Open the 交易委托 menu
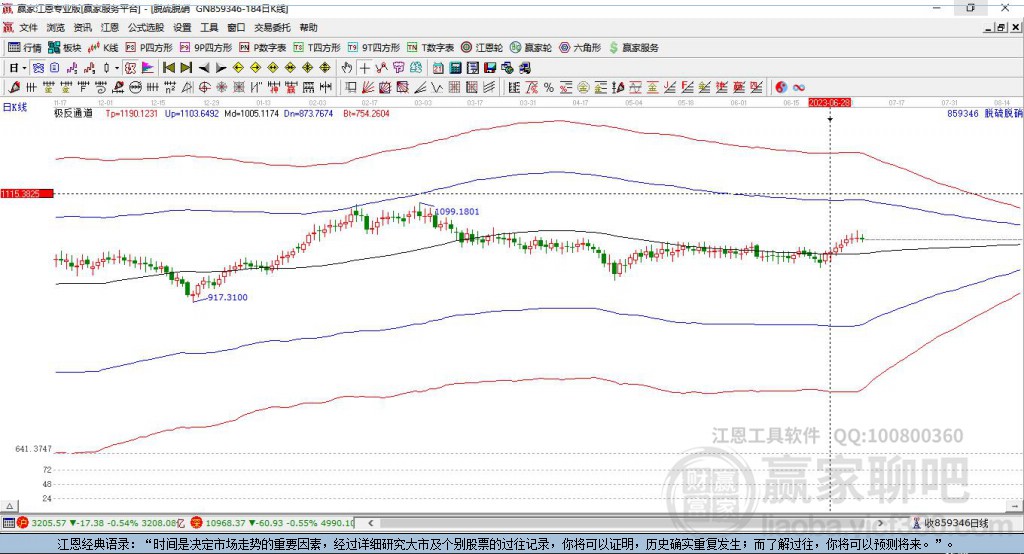Screen dimensions: 1024x554 [272, 27]
